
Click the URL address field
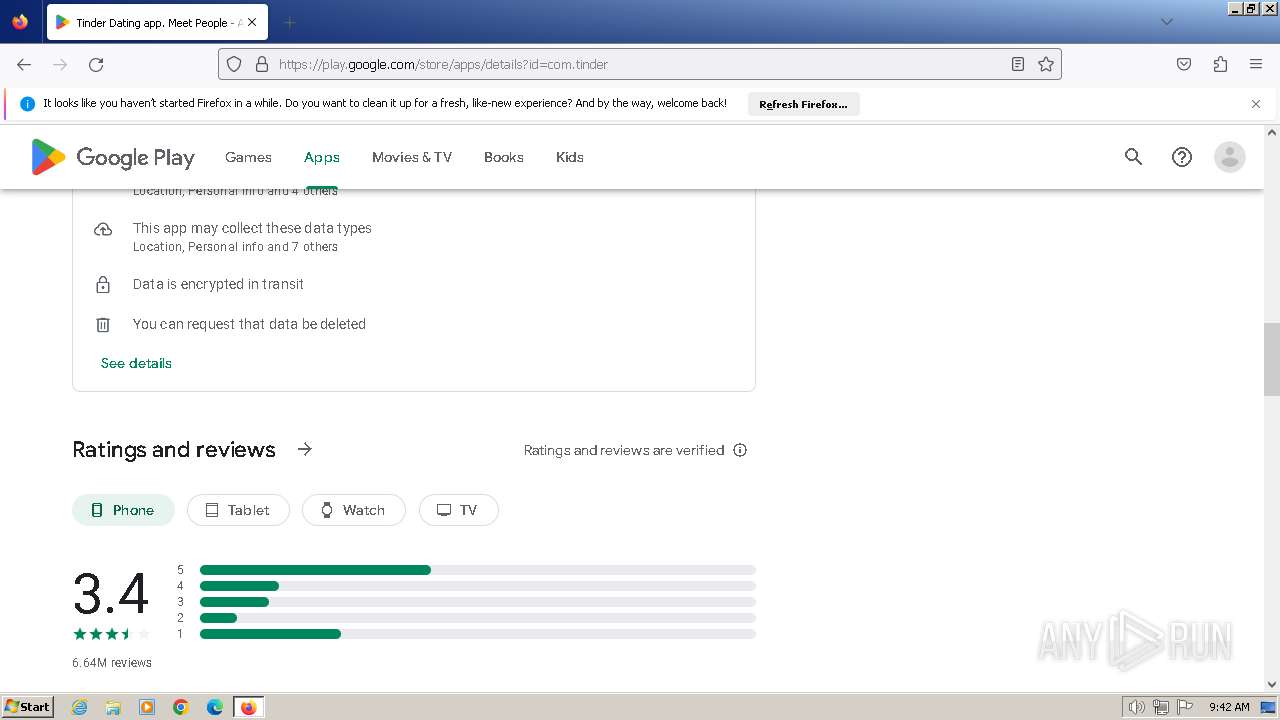tap(640, 64)
